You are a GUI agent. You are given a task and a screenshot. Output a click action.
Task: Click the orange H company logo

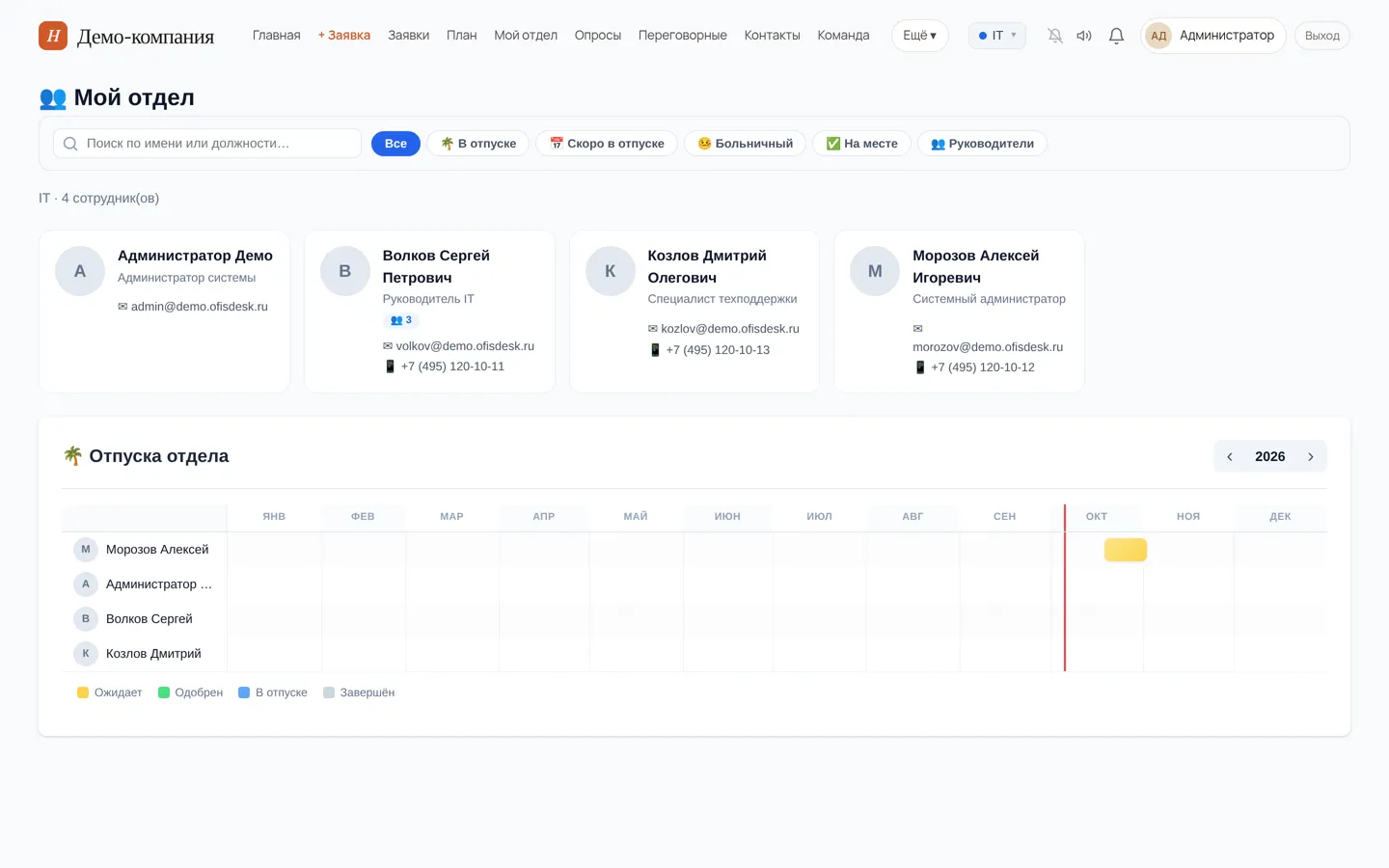[x=53, y=36]
